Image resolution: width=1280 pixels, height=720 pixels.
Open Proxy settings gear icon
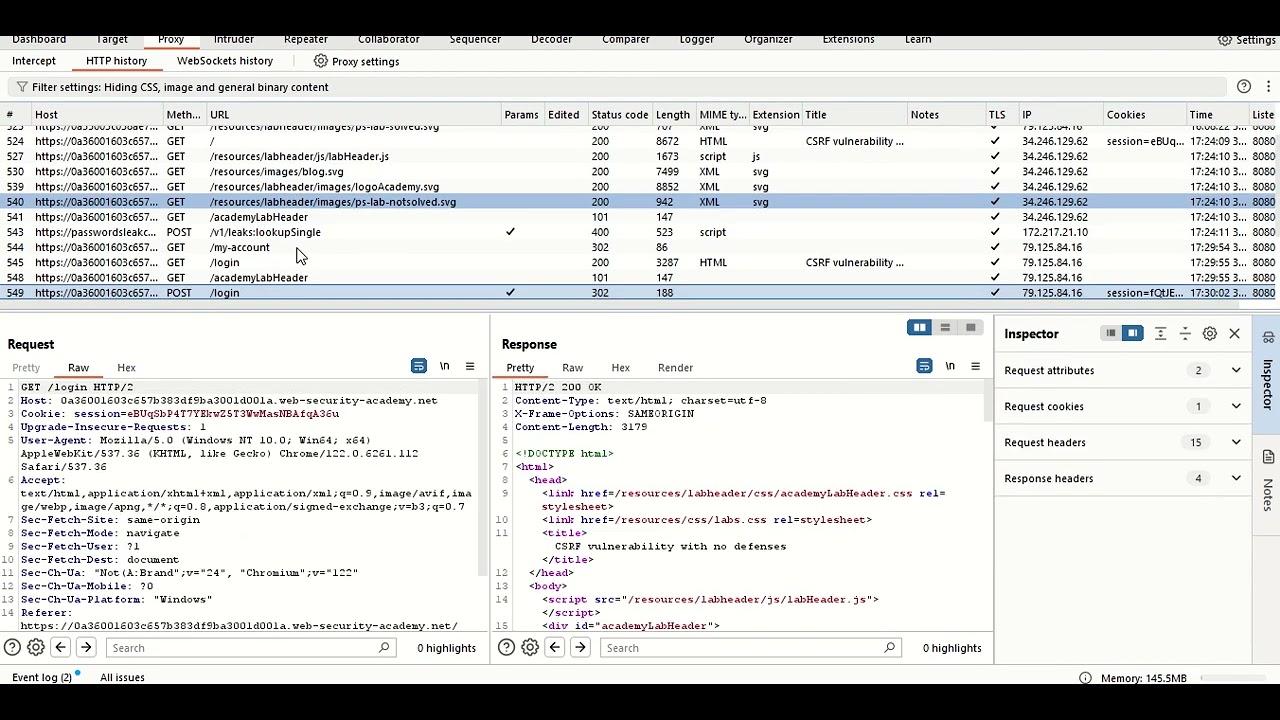(320, 61)
